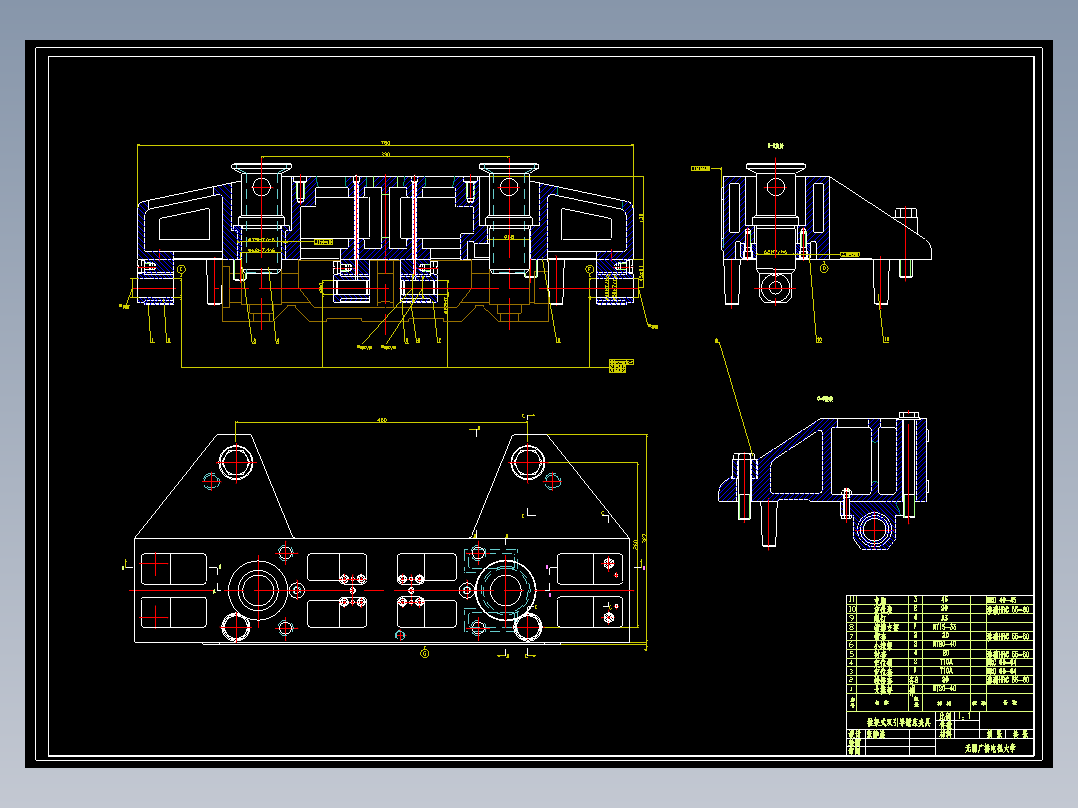Click datum circle F on front view

(589, 270)
